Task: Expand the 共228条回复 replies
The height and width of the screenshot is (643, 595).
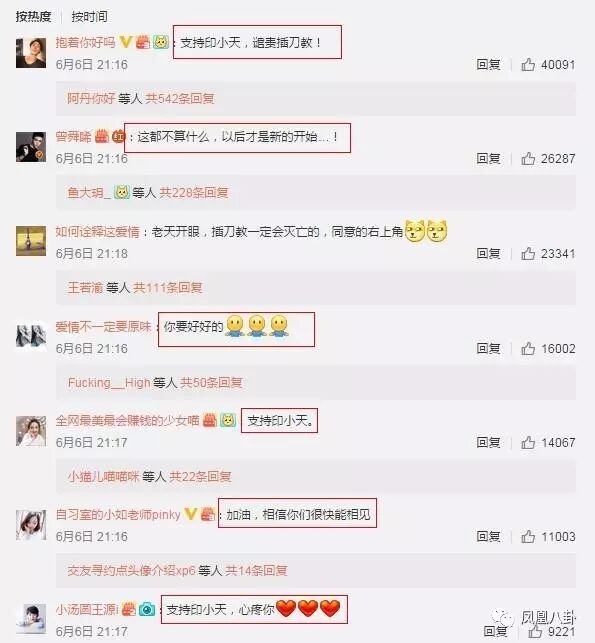Action: pyautogui.click(x=194, y=192)
